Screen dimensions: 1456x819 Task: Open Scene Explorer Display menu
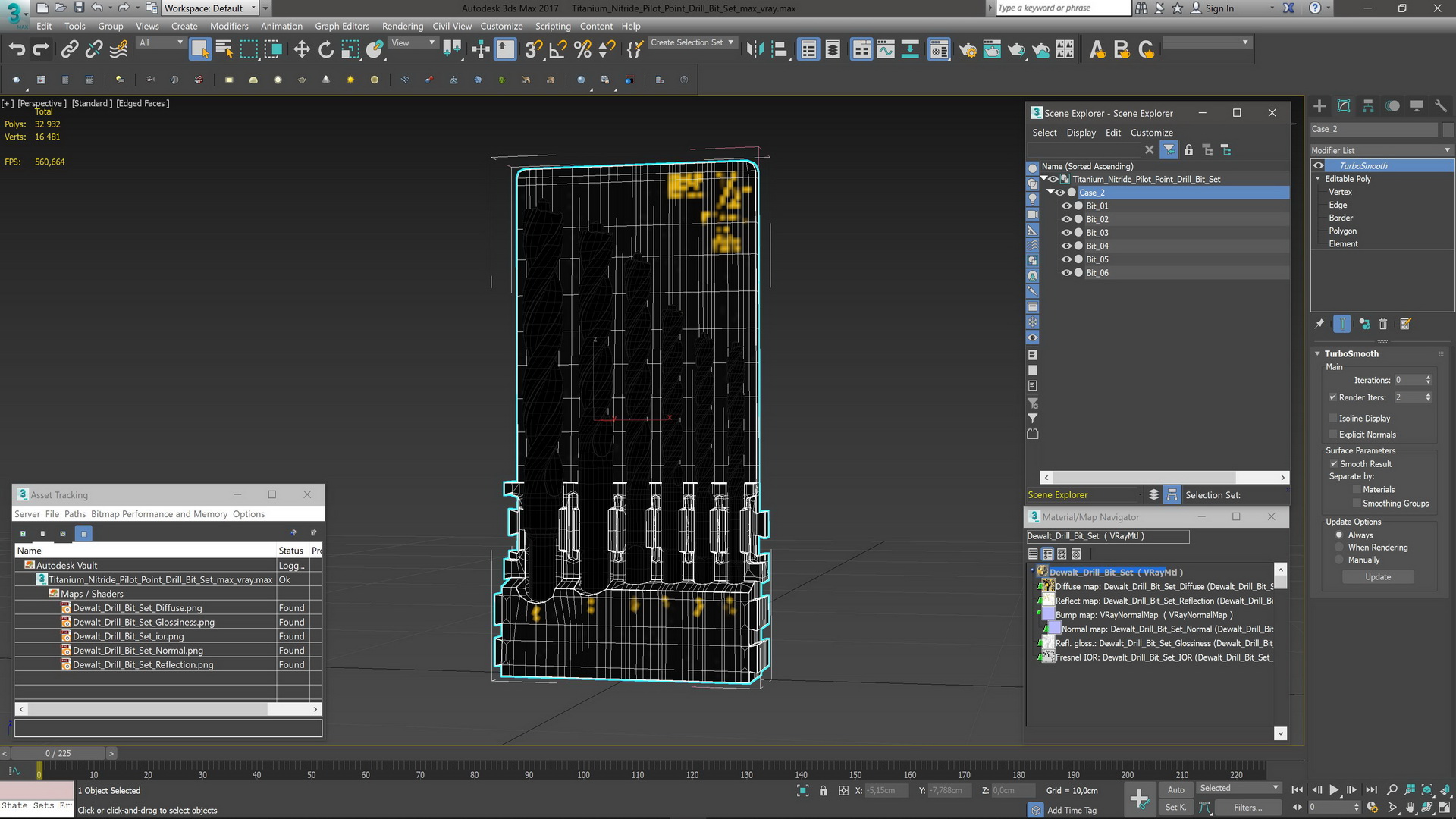1081,133
